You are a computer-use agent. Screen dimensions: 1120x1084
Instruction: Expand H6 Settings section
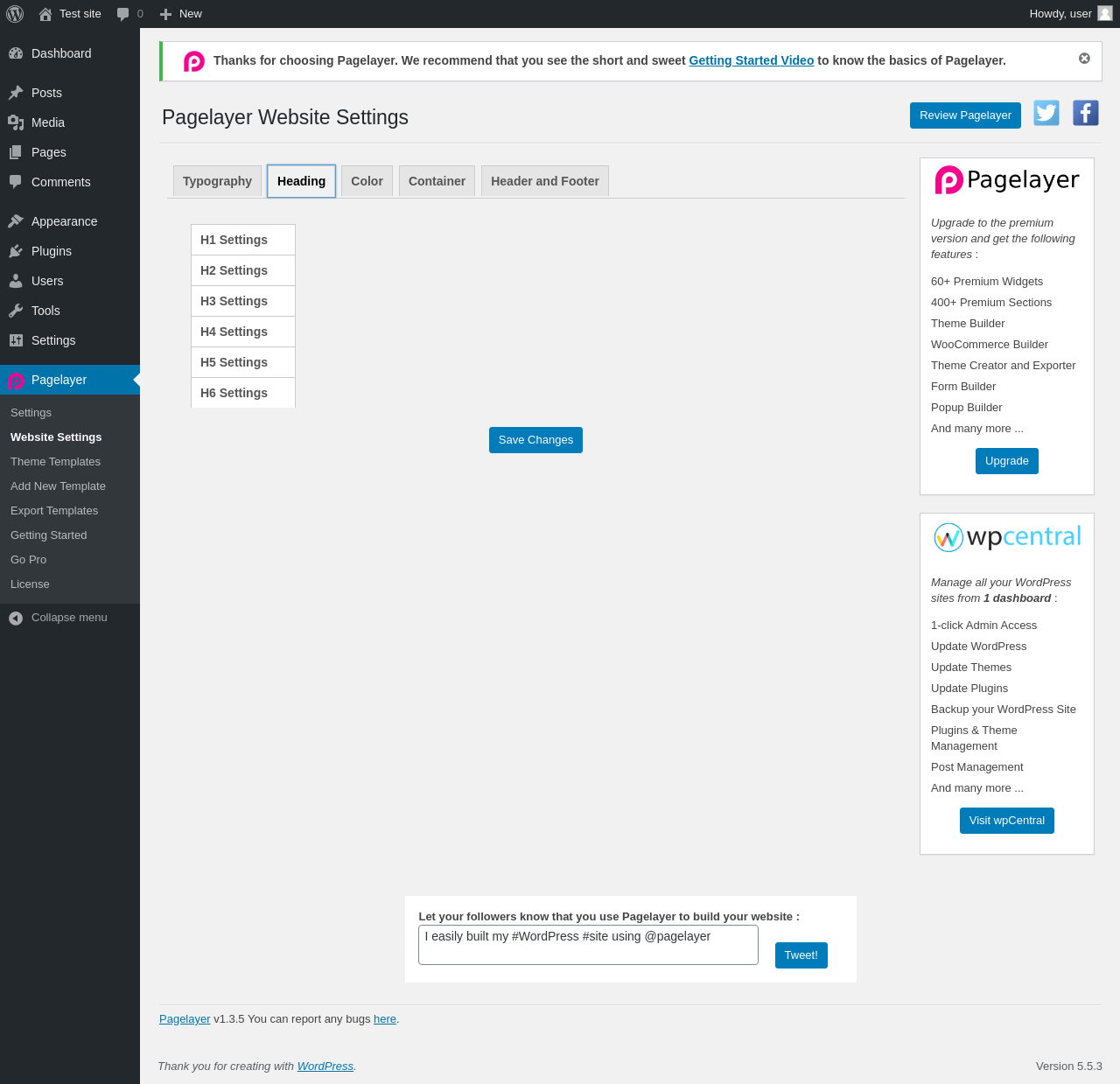[243, 393]
